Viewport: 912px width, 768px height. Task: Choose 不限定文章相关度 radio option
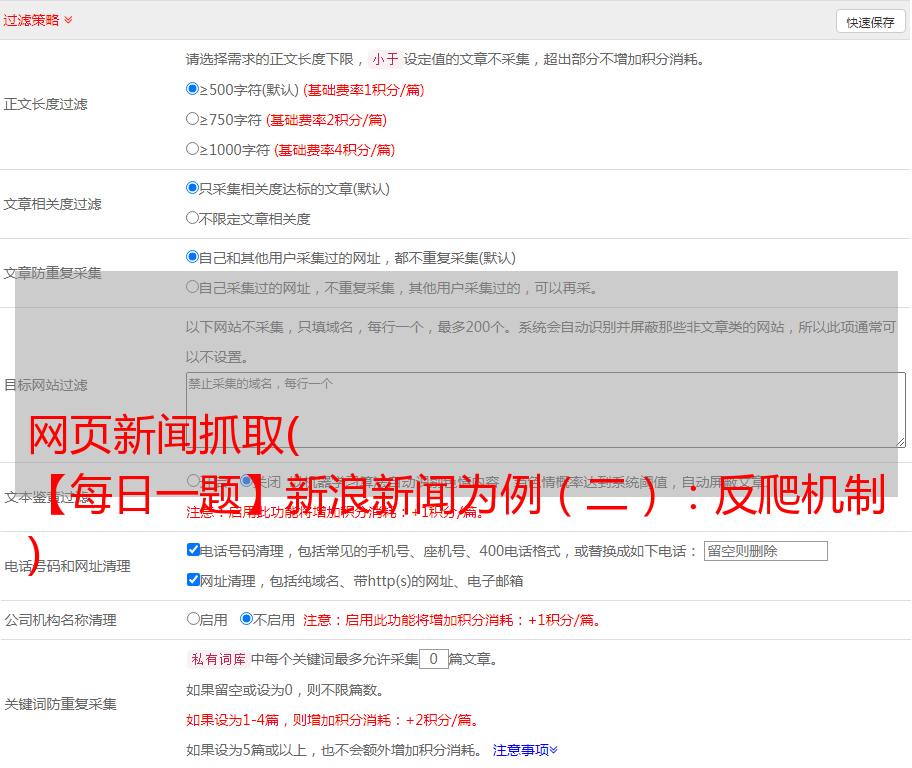(x=193, y=218)
